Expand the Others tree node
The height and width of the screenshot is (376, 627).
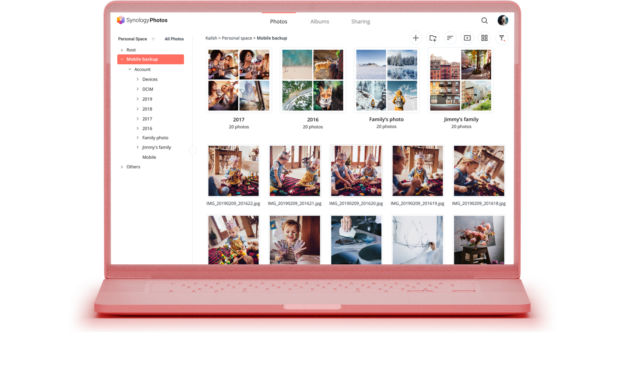click(122, 167)
